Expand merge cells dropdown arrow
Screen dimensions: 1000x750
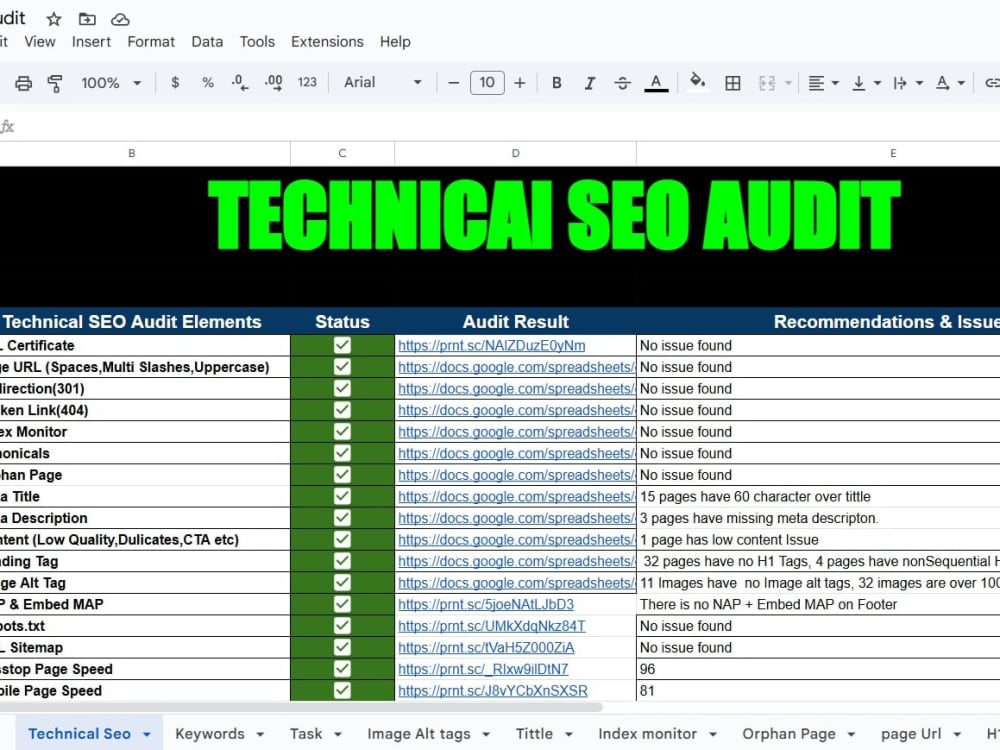(788, 83)
